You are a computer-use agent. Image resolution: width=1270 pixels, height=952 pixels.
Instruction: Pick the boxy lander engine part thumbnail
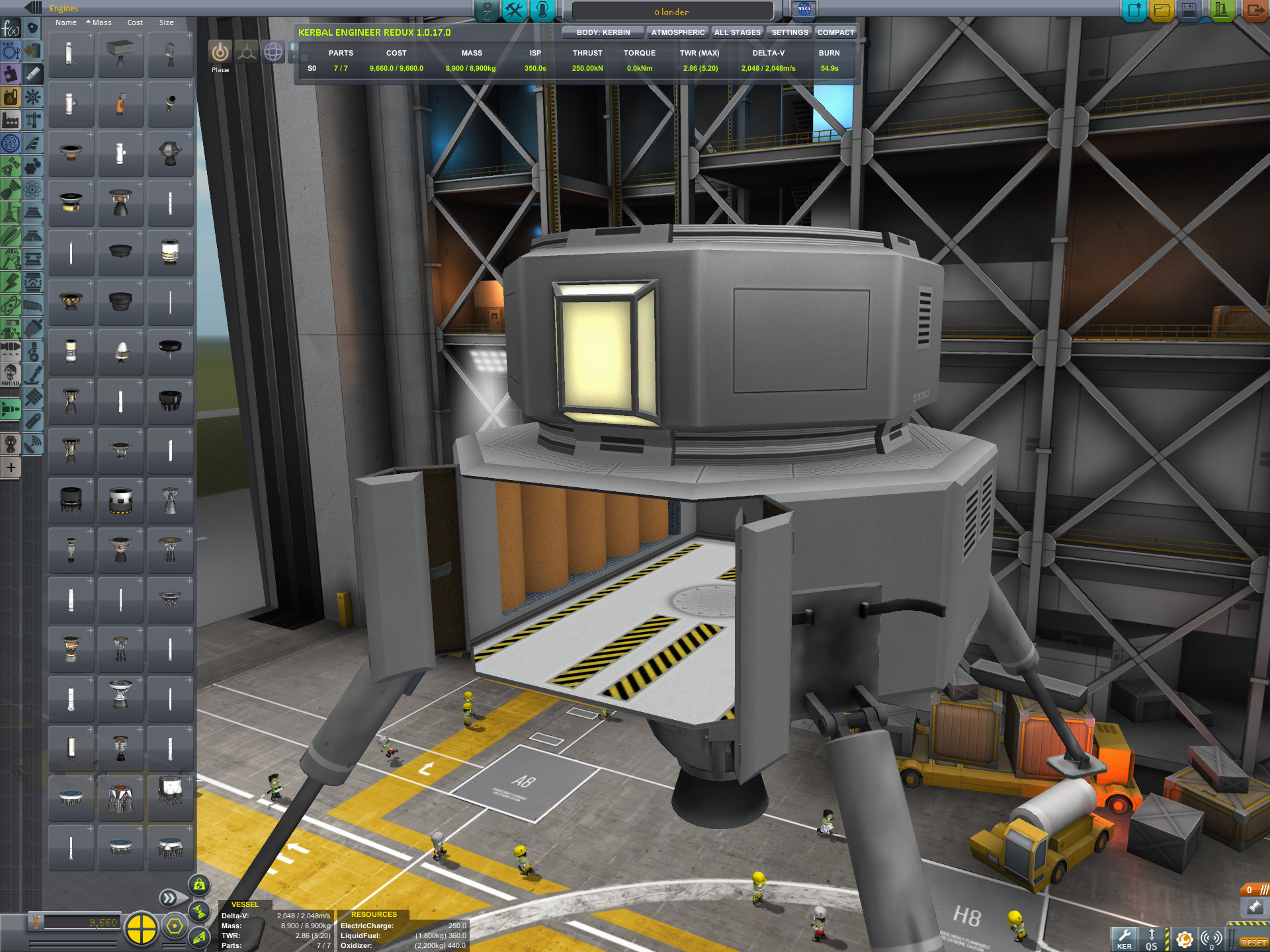[x=120, y=54]
